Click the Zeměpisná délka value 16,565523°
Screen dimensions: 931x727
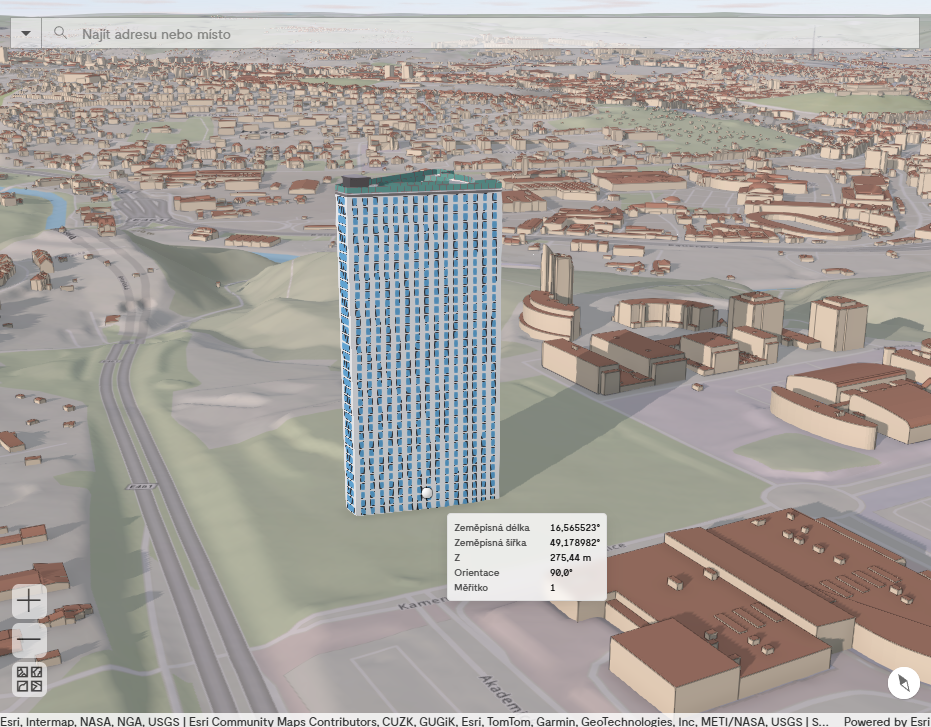(x=574, y=527)
